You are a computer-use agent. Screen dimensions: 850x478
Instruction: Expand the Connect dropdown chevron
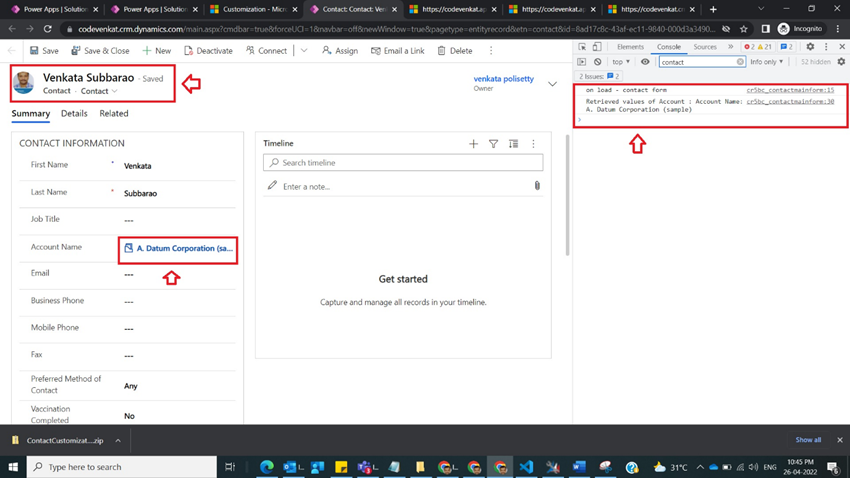(304, 50)
